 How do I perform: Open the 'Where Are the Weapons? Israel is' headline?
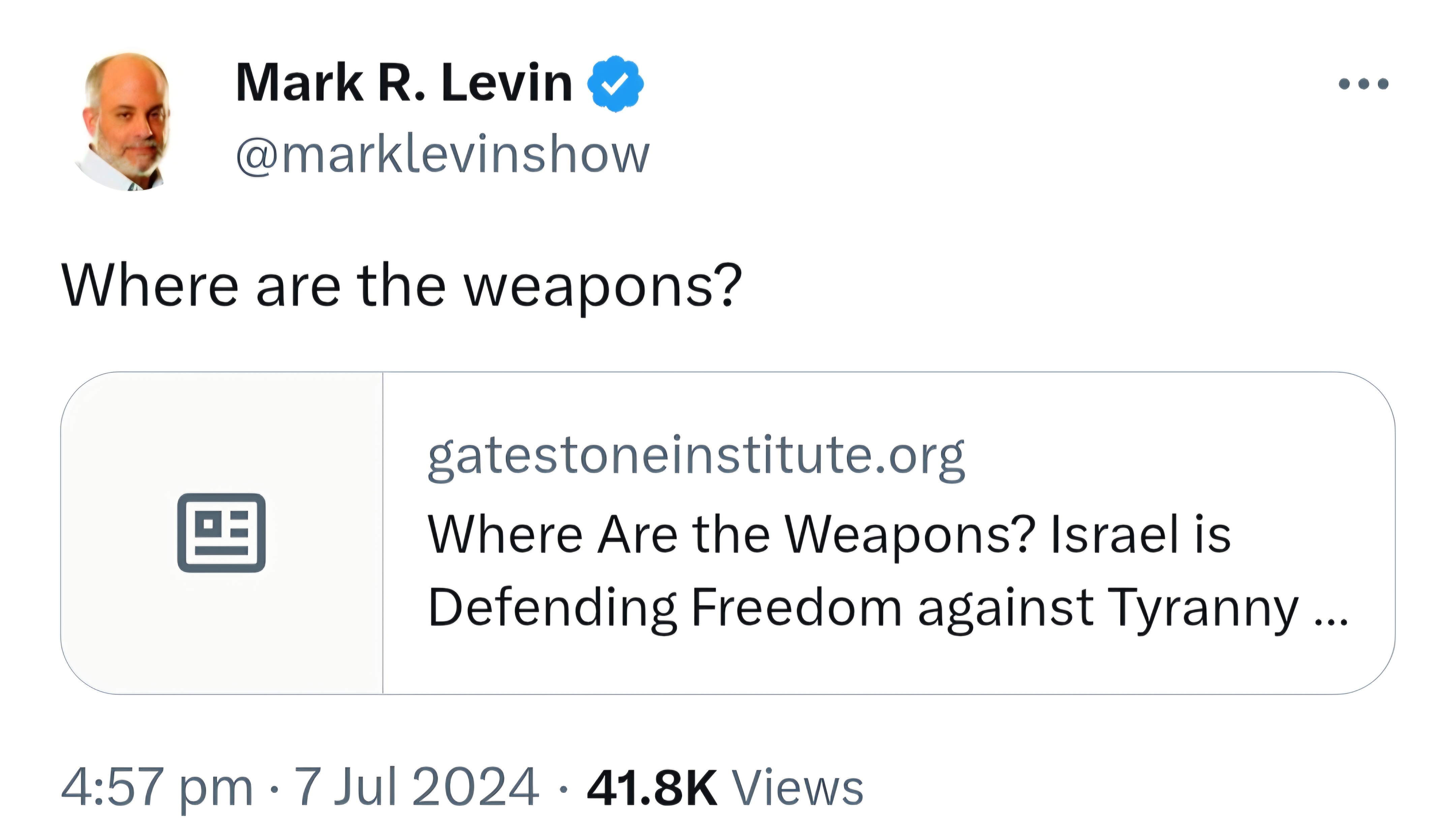click(829, 535)
